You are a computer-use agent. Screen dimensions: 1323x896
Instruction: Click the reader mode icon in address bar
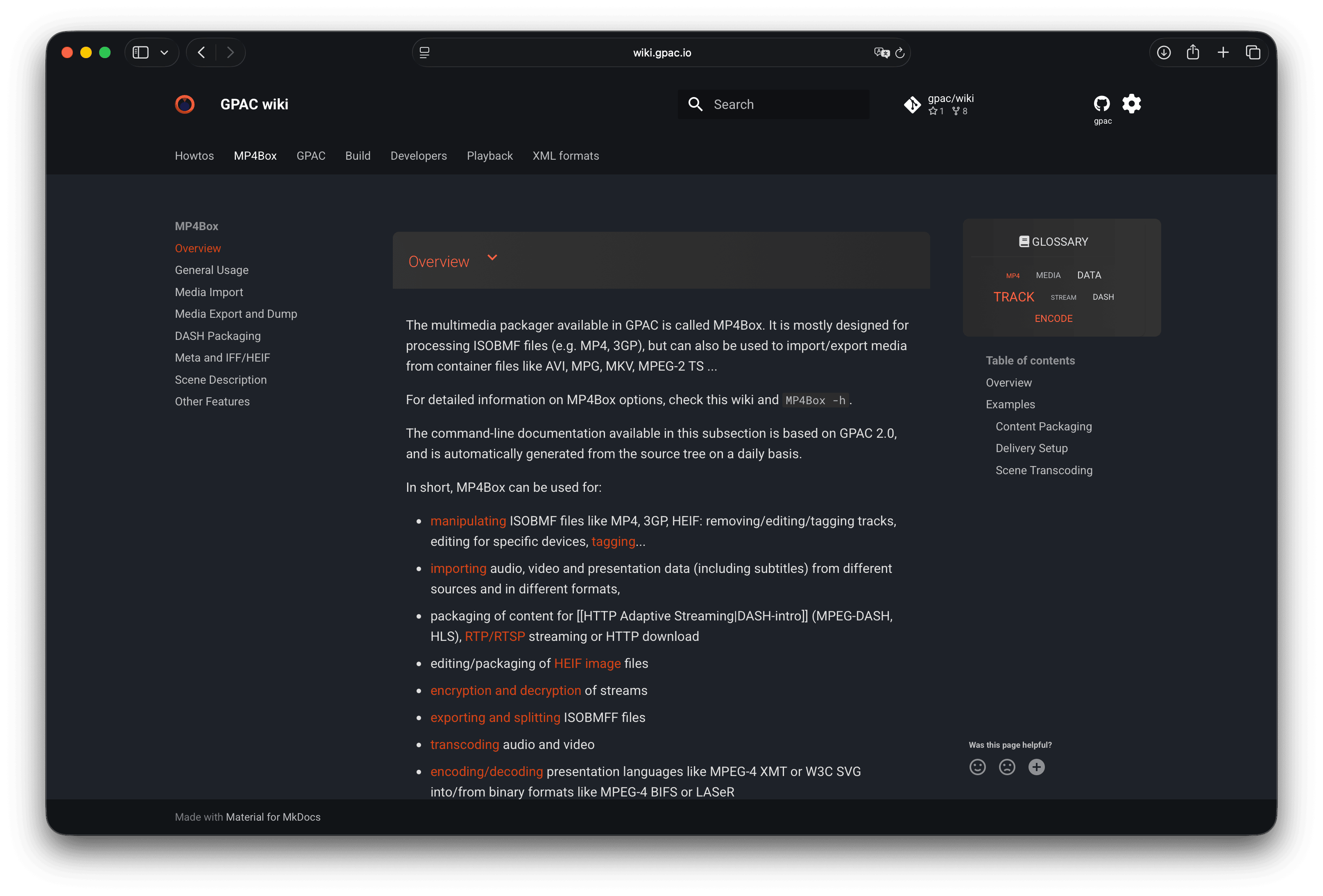tap(425, 52)
